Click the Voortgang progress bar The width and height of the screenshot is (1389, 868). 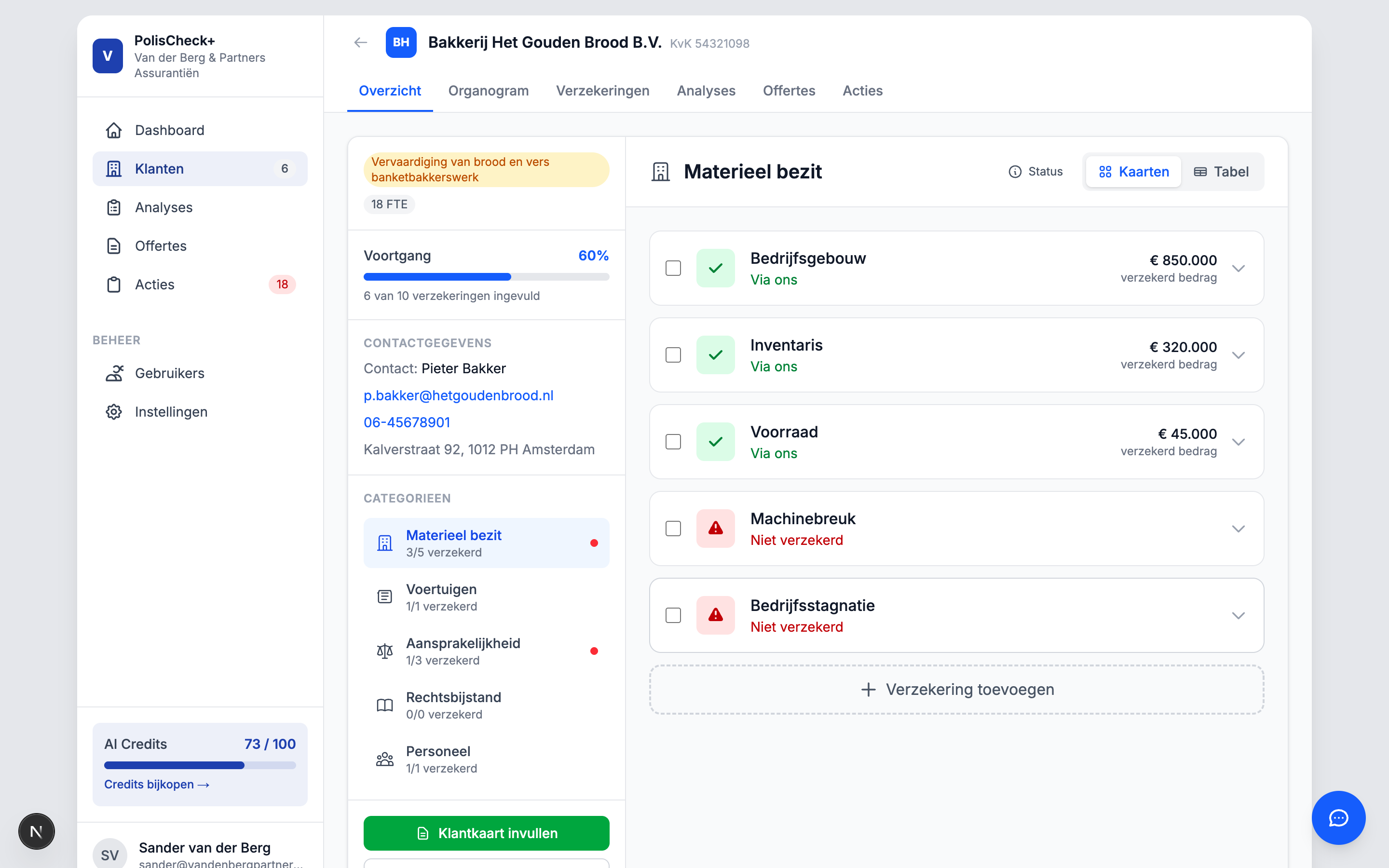coord(486,277)
